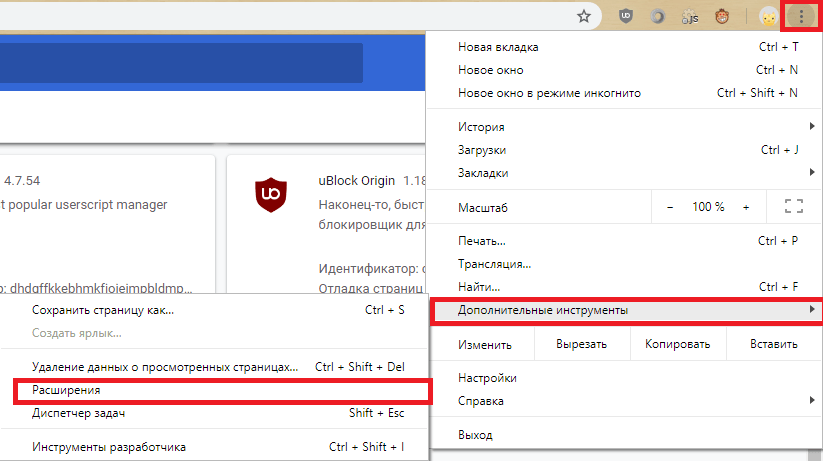Open the uBlock Origin toolbar extension
This screenshot has width=823, height=461.
626,16
